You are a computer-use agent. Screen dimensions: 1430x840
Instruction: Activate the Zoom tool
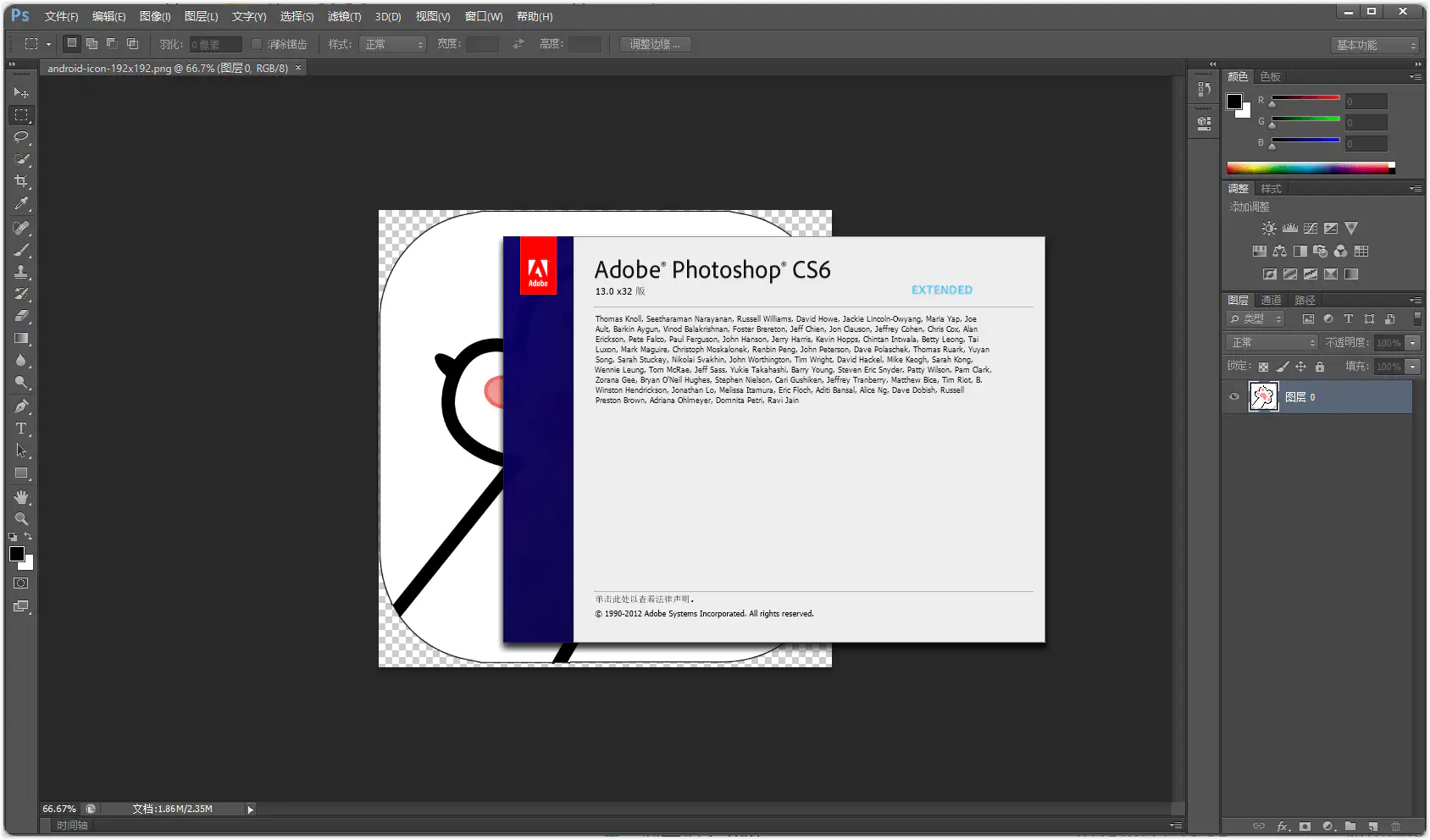click(22, 519)
